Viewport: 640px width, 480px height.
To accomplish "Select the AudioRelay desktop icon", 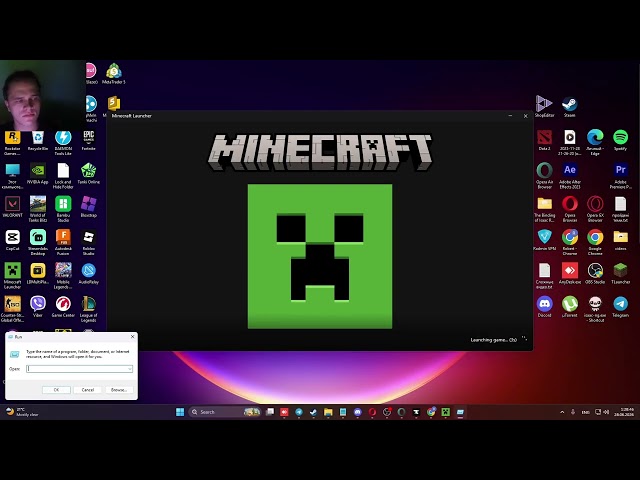I will pyautogui.click(x=89, y=274).
